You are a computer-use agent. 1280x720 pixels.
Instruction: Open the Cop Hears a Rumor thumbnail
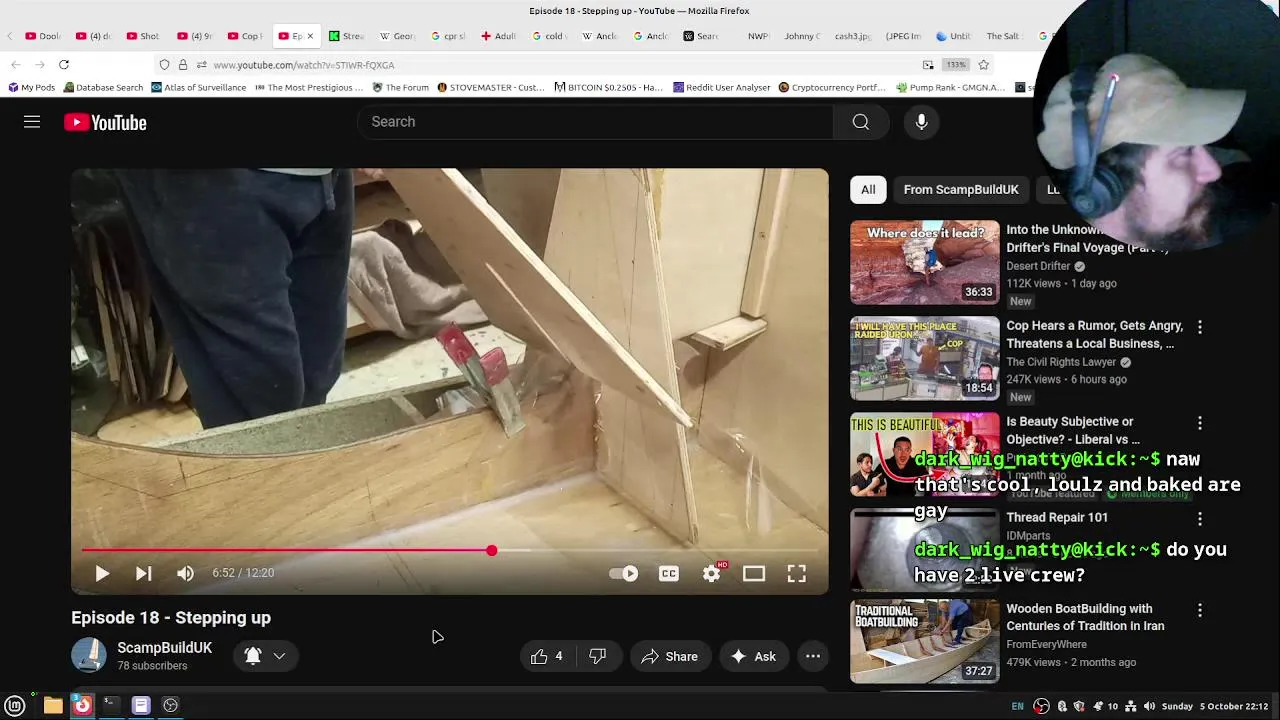[x=924, y=358]
